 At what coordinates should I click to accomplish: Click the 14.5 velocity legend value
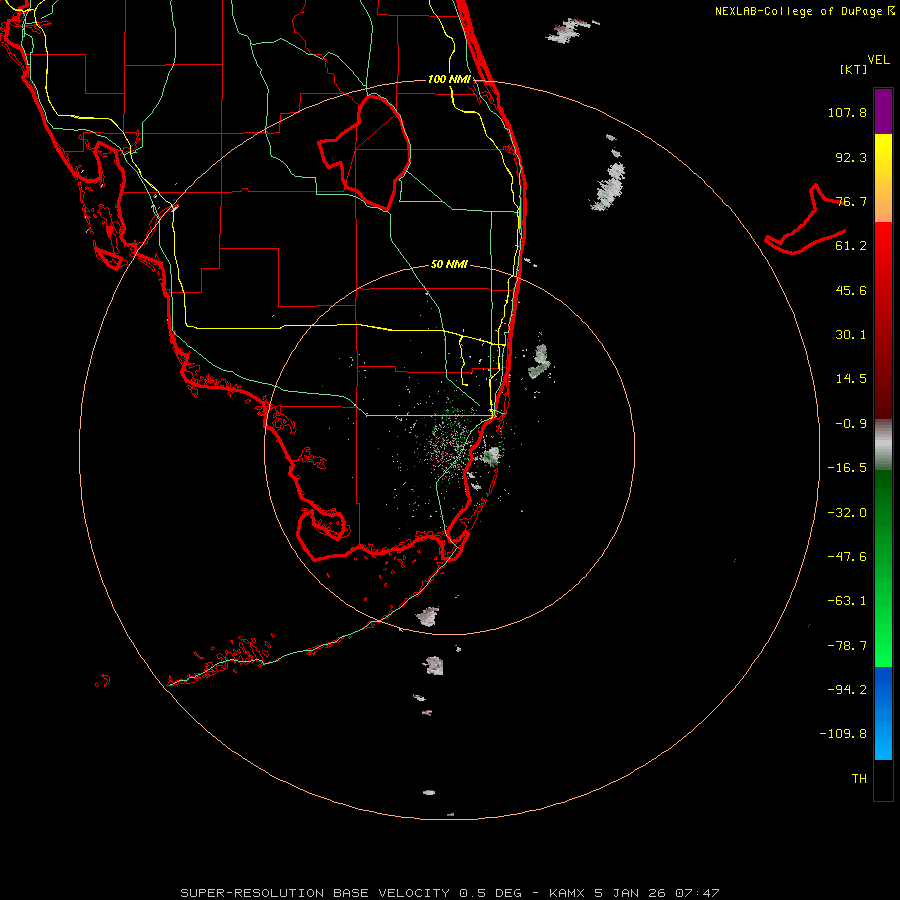pyautogui.click(x=851, y=379)
